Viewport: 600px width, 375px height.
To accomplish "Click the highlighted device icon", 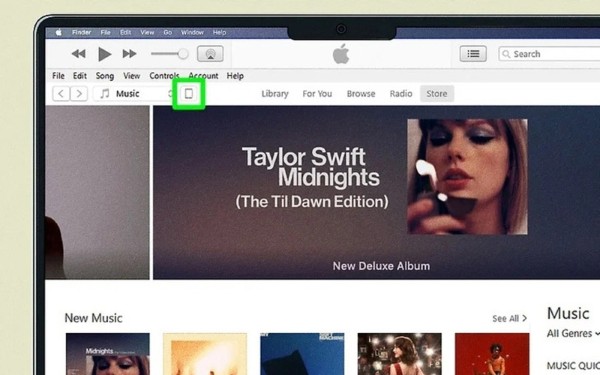I will pos(189,93).
